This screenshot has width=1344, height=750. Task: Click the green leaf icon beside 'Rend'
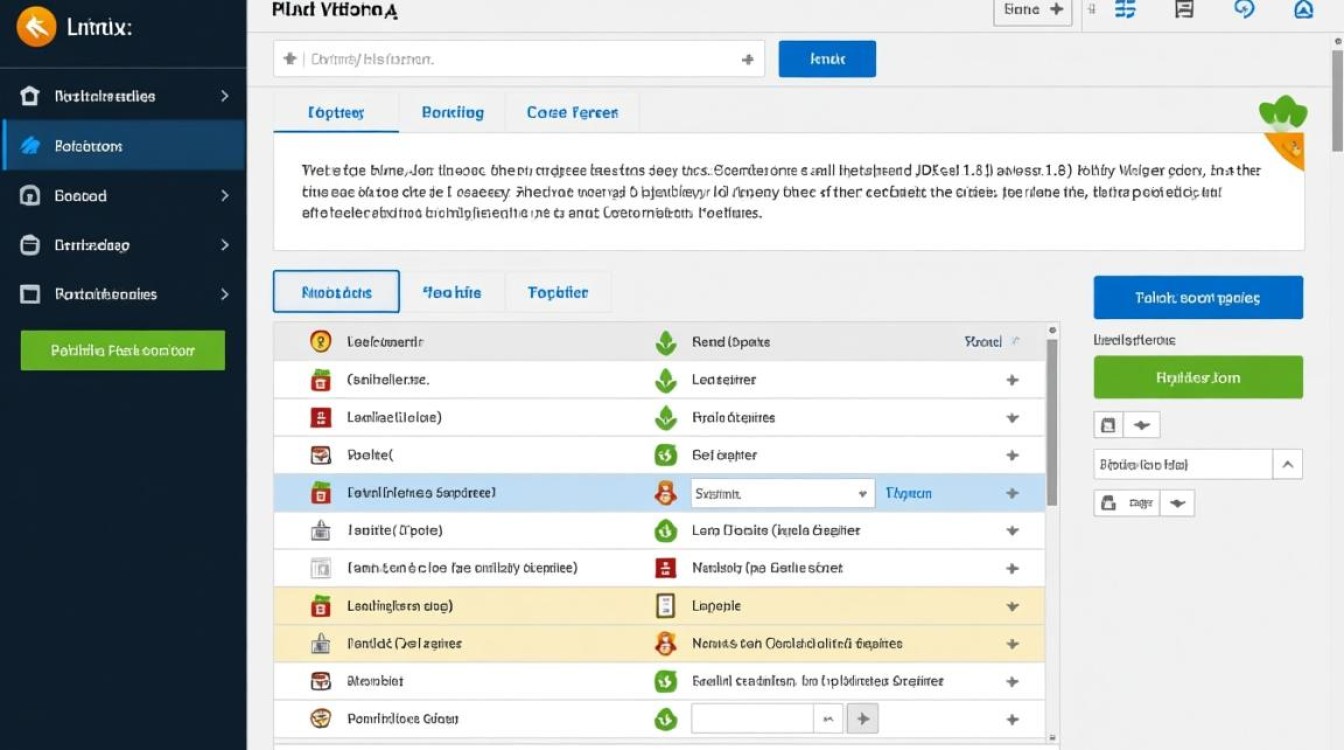click(665, 342)
